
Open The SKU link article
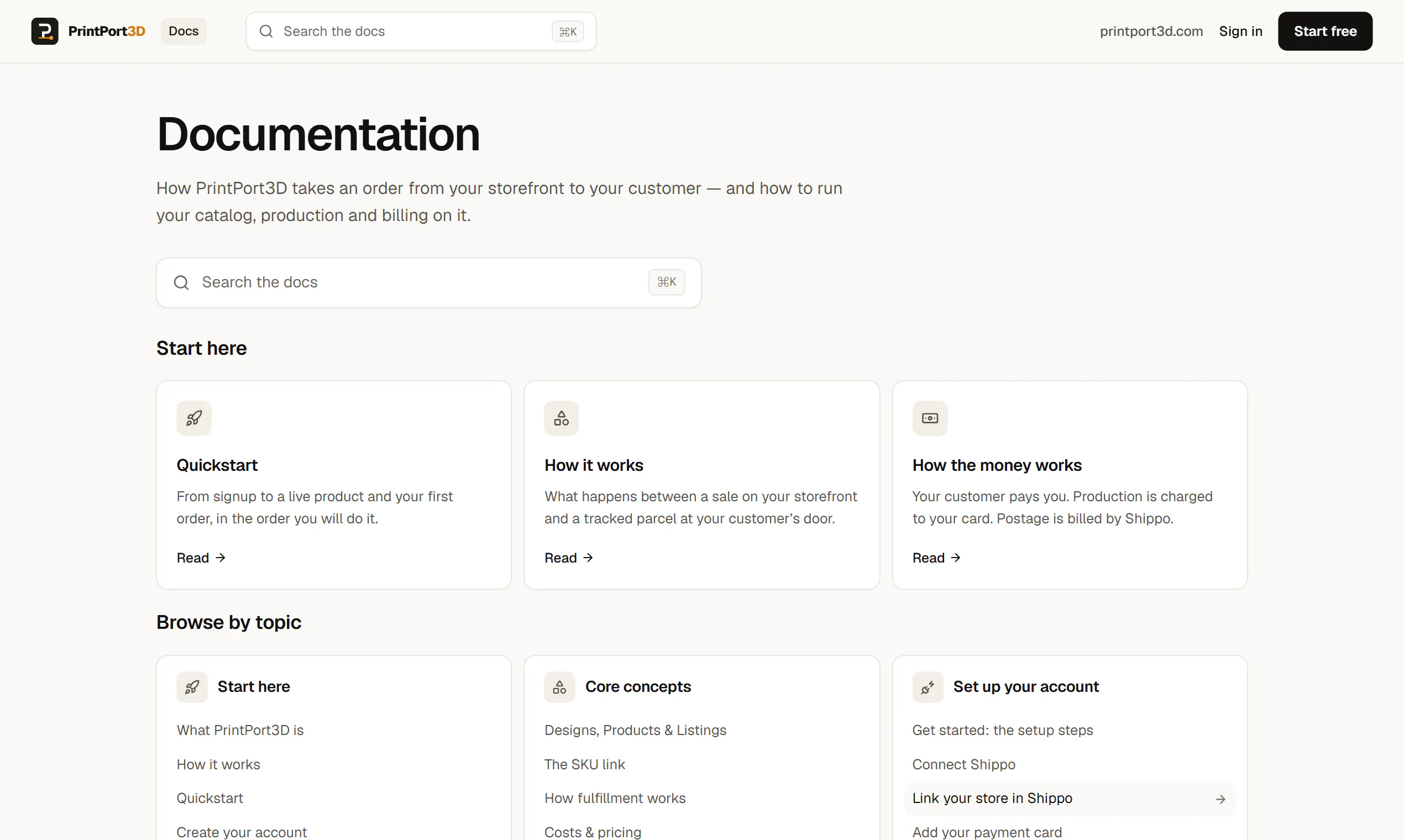coord(585,765)
